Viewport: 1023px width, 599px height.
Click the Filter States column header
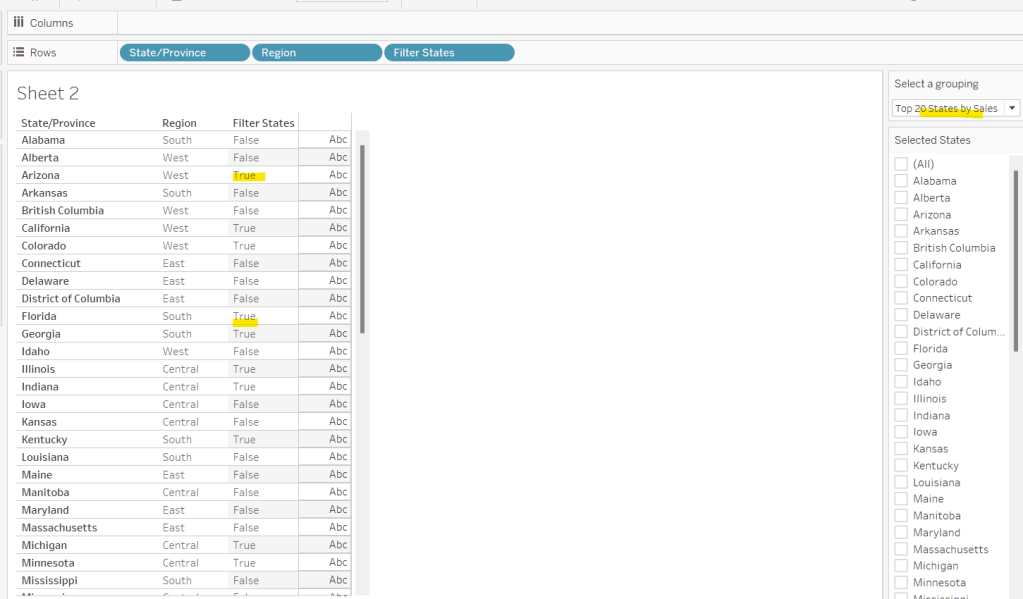point(263,123)
